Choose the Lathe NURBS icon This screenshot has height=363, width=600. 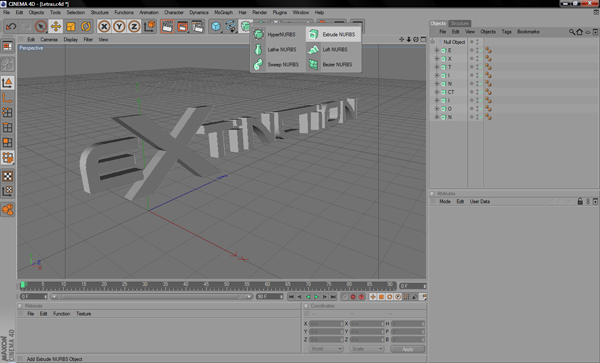click(258, 50)
